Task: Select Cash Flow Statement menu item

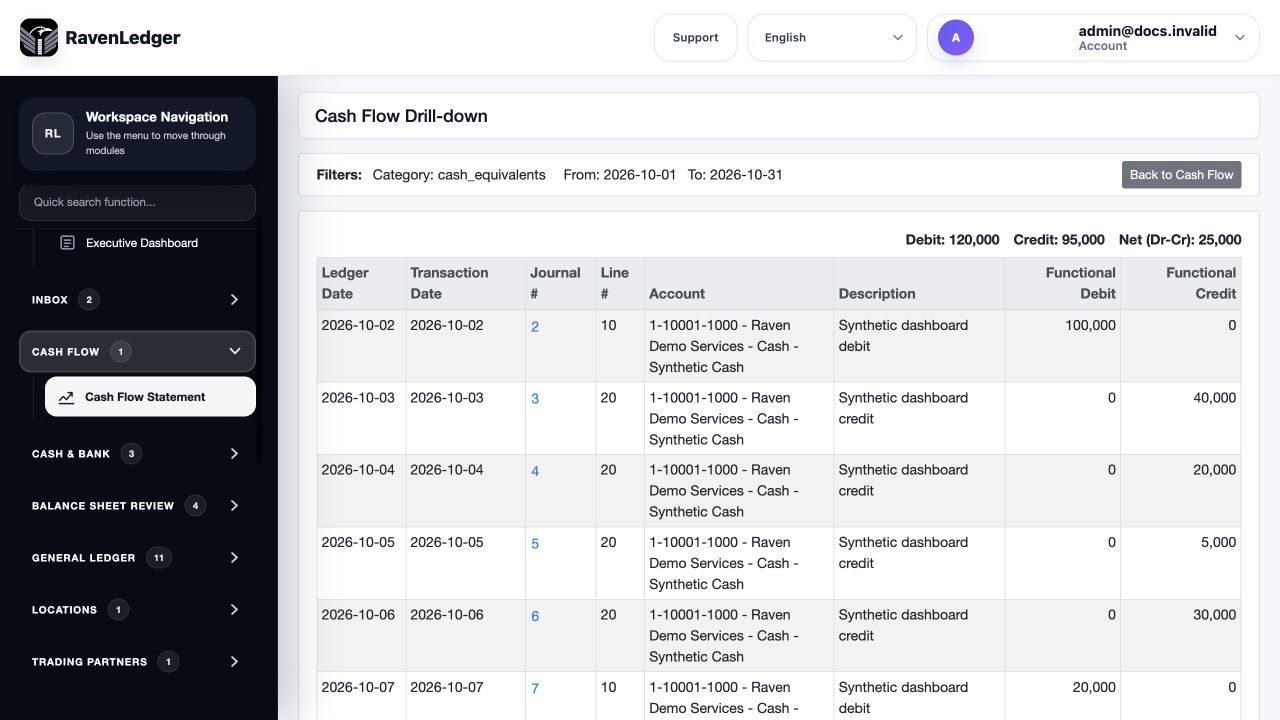Action: 150,397
